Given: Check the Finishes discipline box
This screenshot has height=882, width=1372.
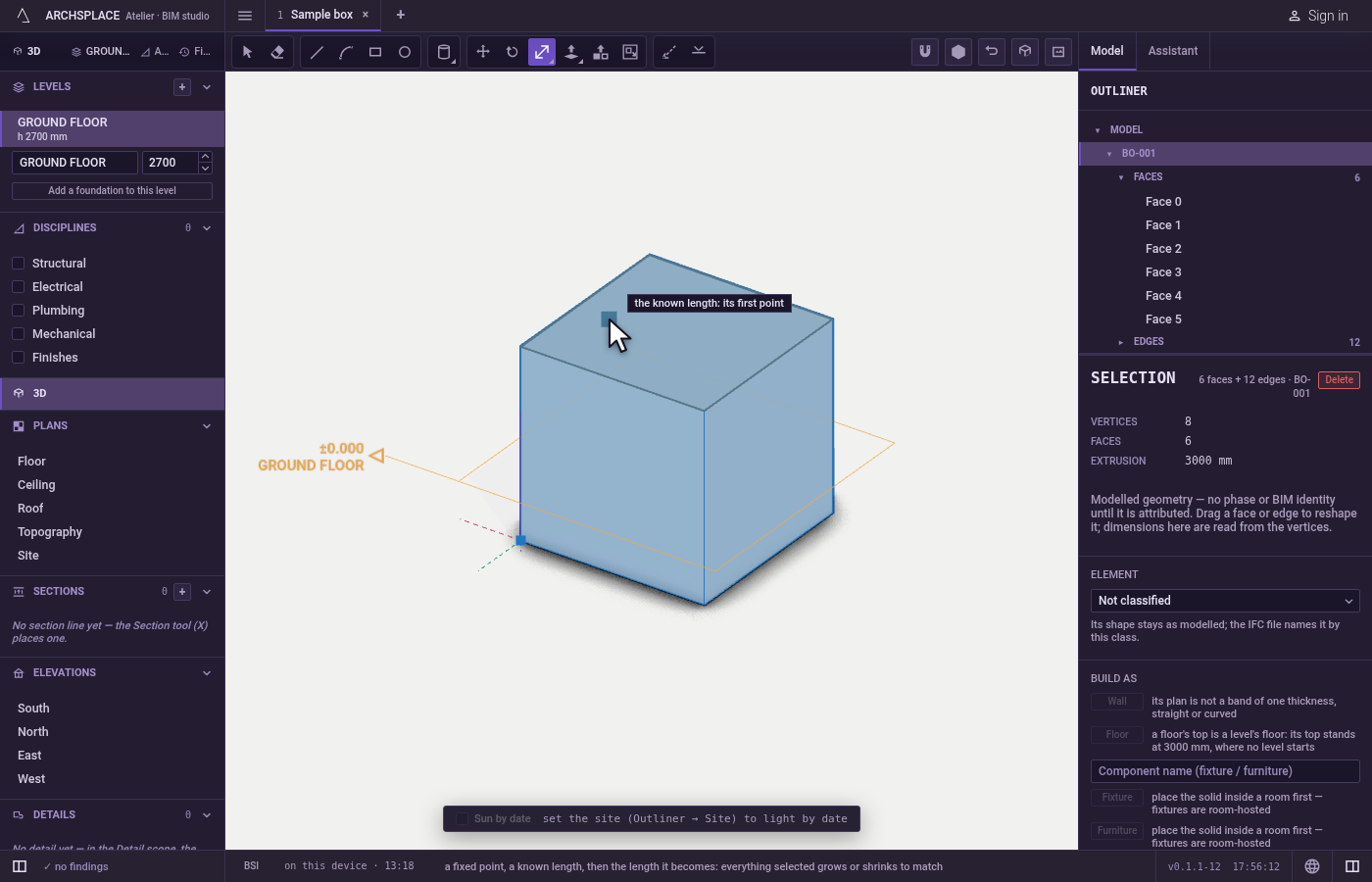Looking at the screenshot, I should [18, 358].
